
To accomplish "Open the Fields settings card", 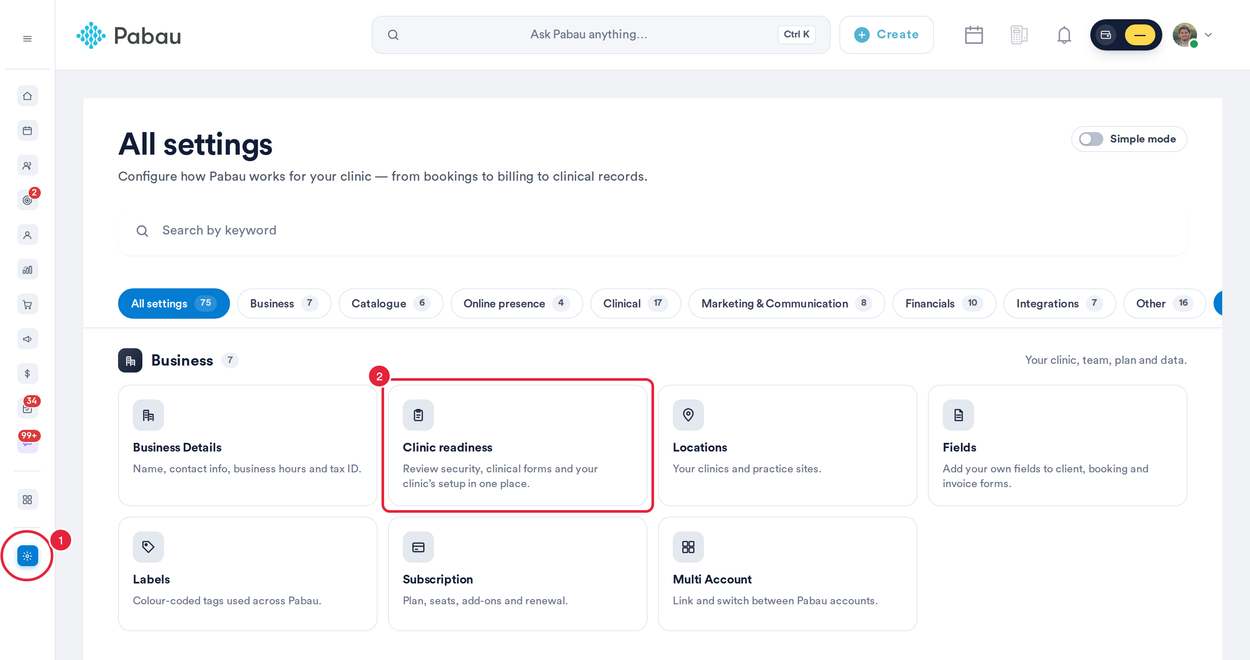I will pos(1058,446).
